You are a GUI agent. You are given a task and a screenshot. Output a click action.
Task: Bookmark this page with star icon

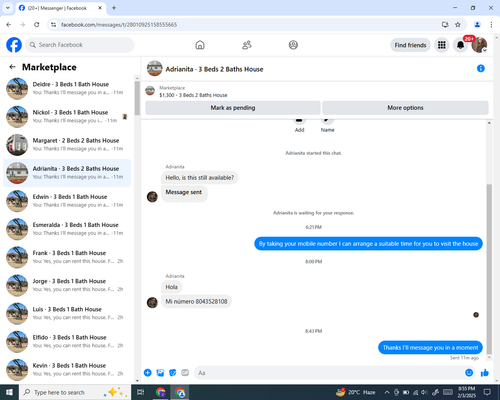click(x=458, y=25)
